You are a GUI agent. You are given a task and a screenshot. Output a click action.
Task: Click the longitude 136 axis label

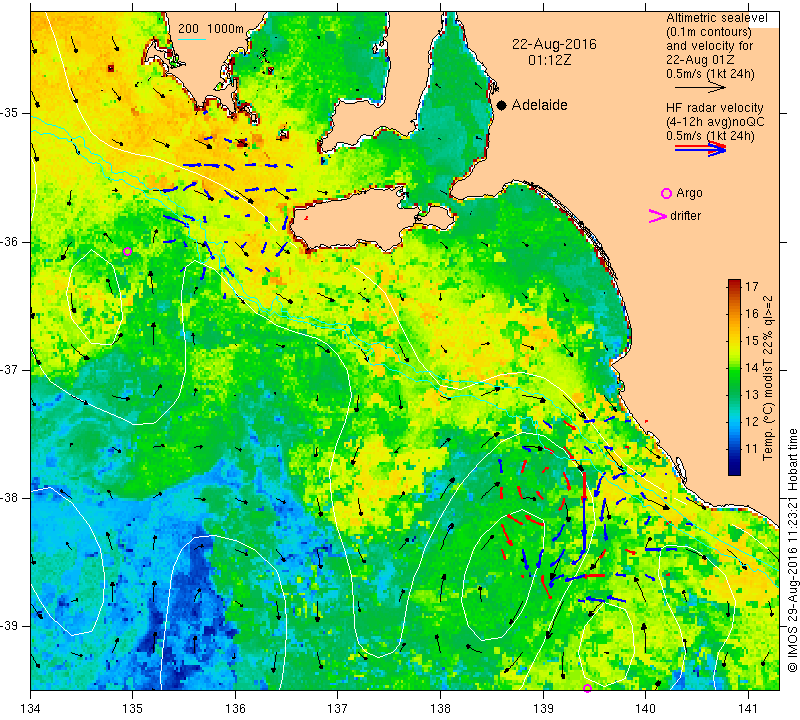(x=235, y=709)
